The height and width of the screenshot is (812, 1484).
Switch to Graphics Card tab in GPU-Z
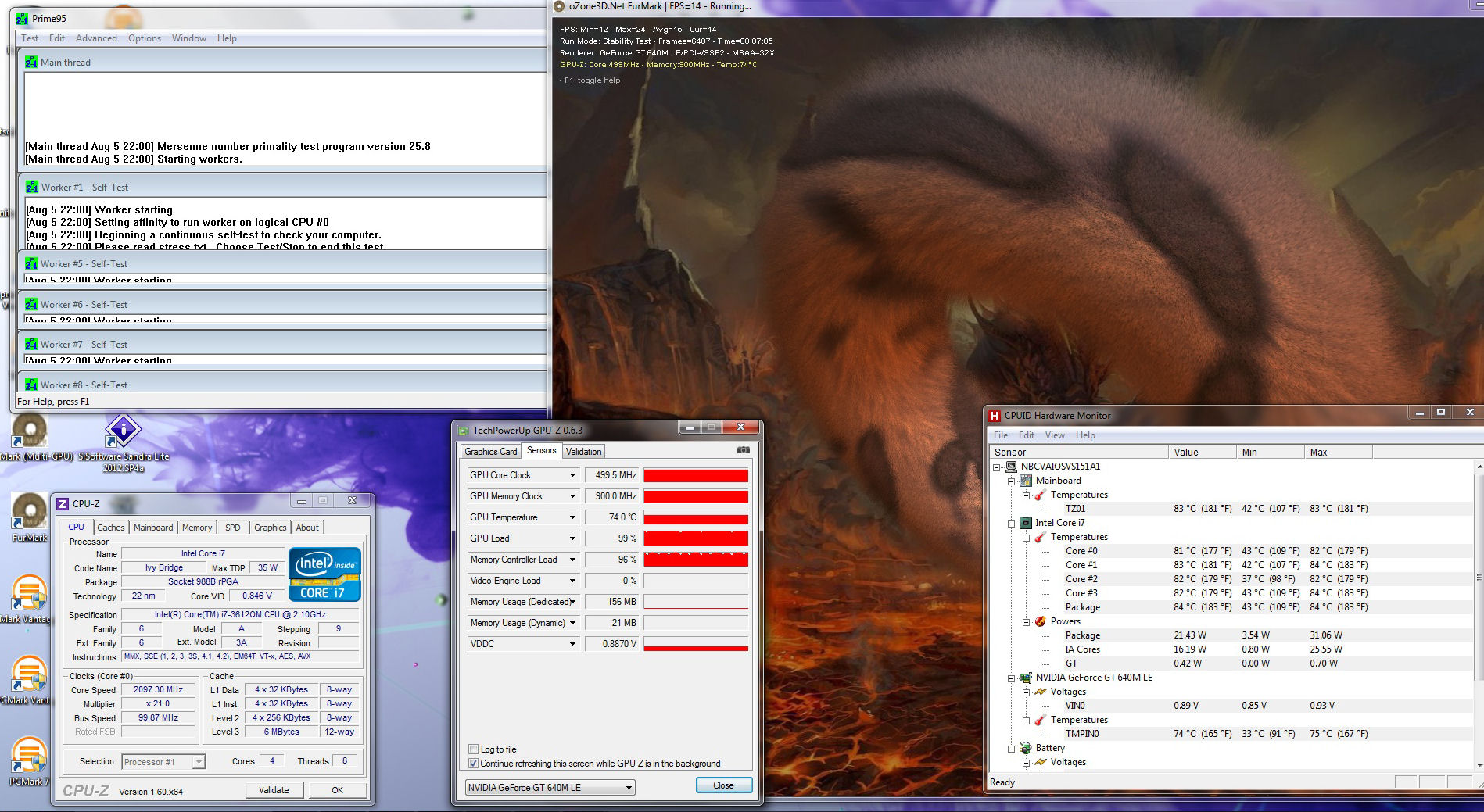pos(491,452)
